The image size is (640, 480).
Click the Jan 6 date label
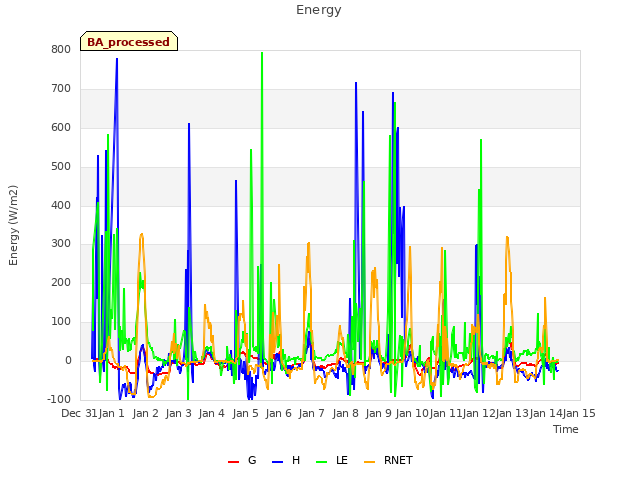point(278,413)
